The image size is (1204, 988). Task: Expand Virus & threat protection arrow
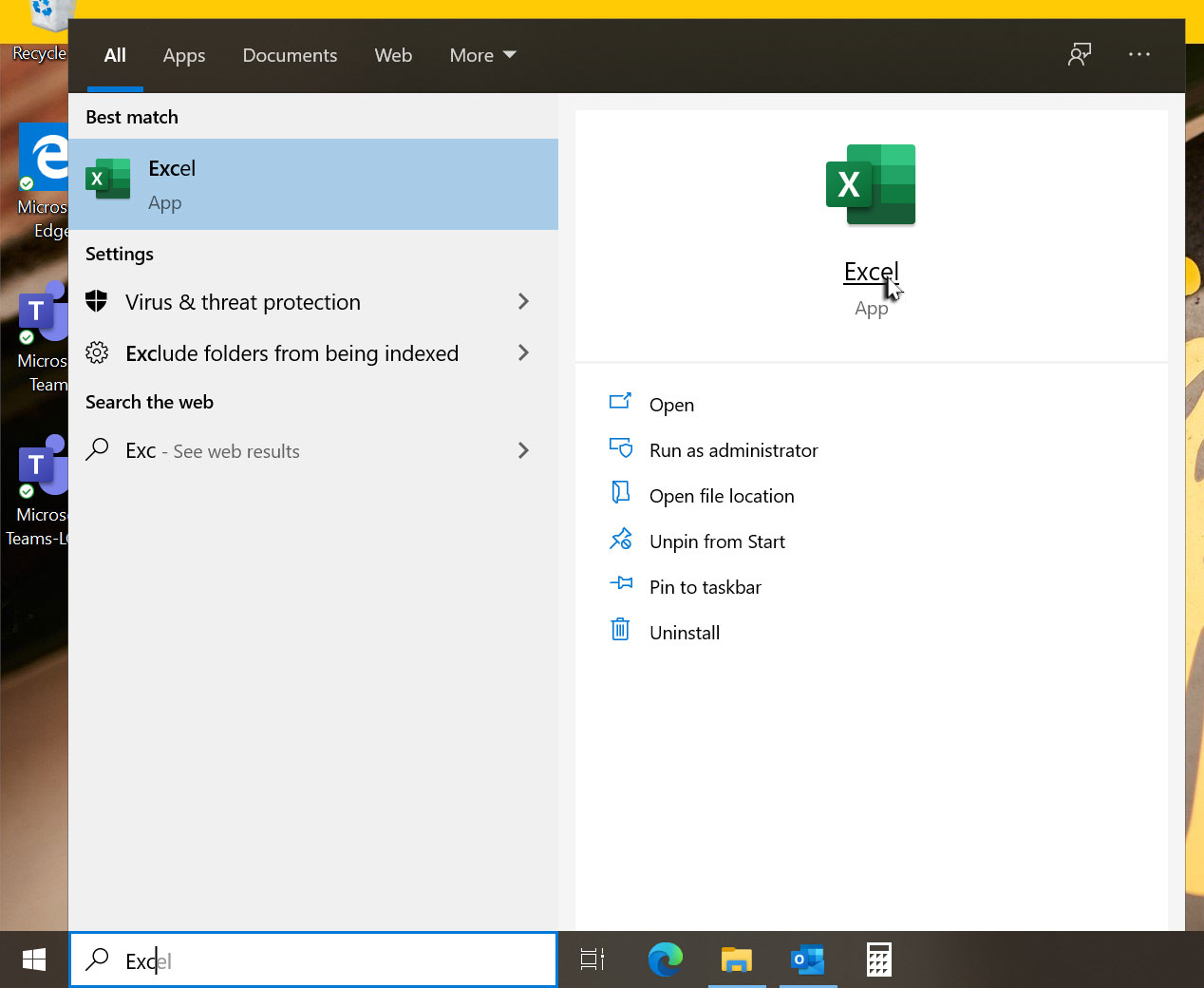[x=523, y=302]
